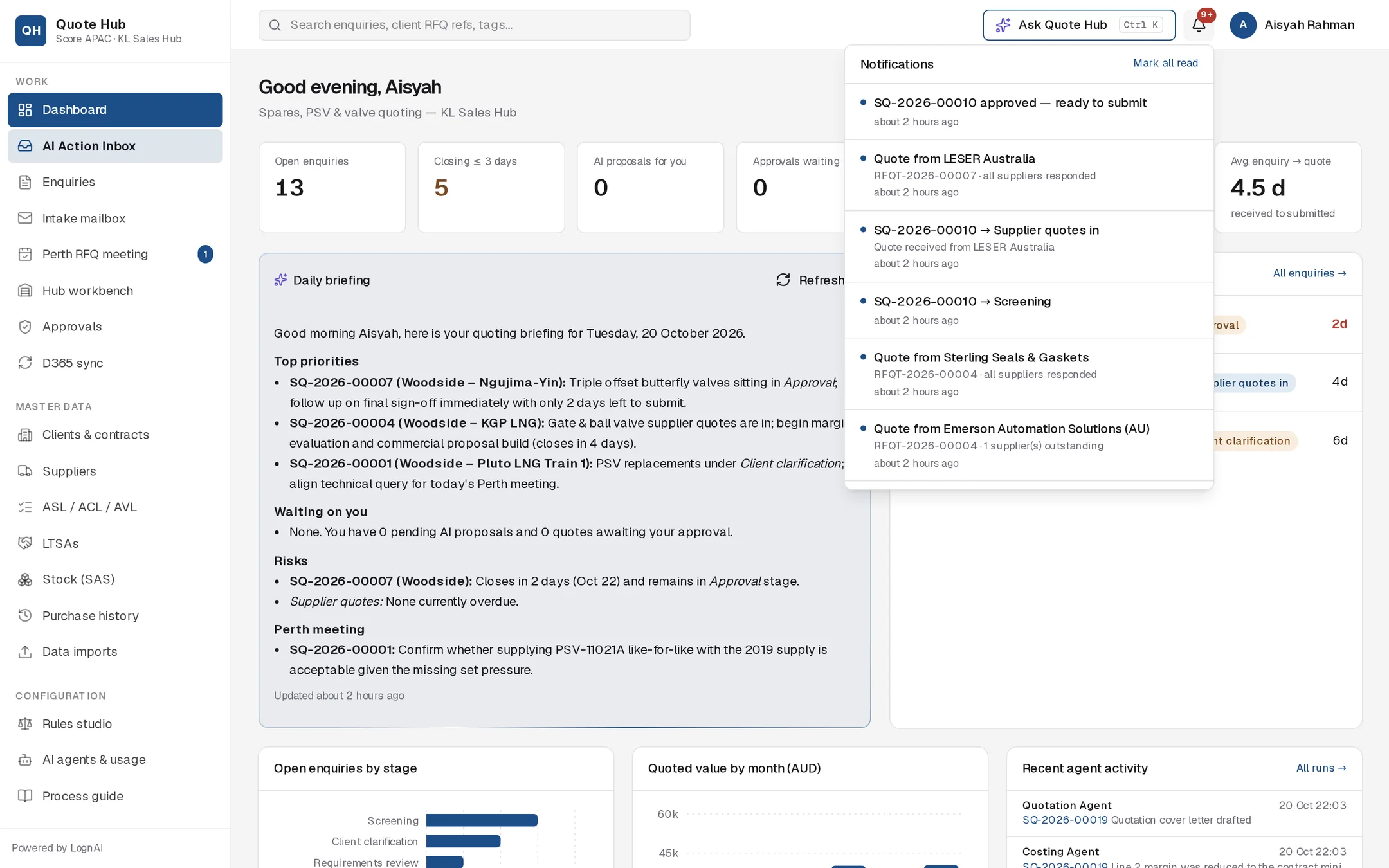Screen dimensions: 1389x868
Task: Open the All runs link
Action: [x=1321, y=768]
